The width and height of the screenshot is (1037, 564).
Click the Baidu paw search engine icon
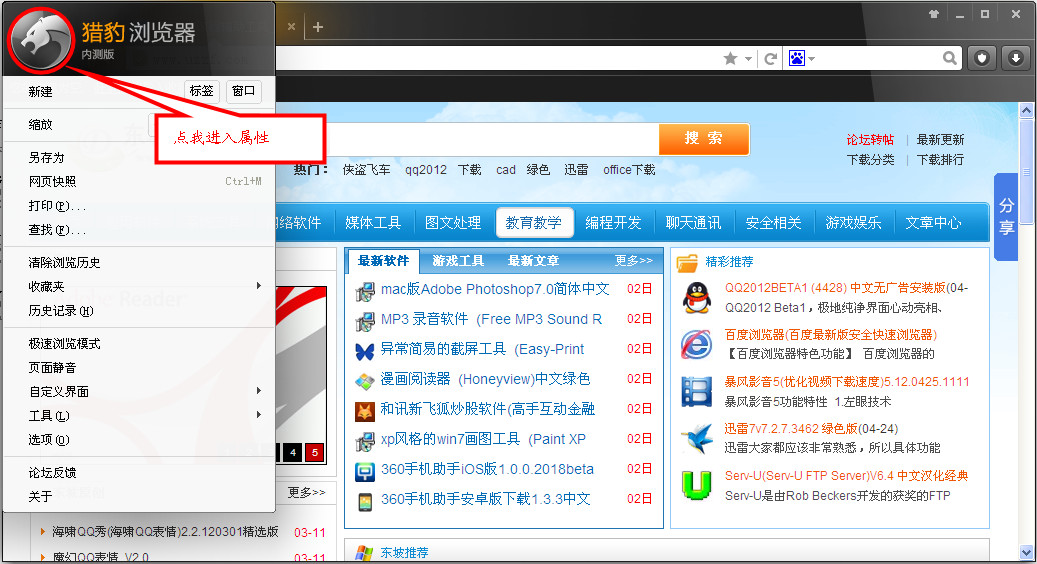(796, 58)
